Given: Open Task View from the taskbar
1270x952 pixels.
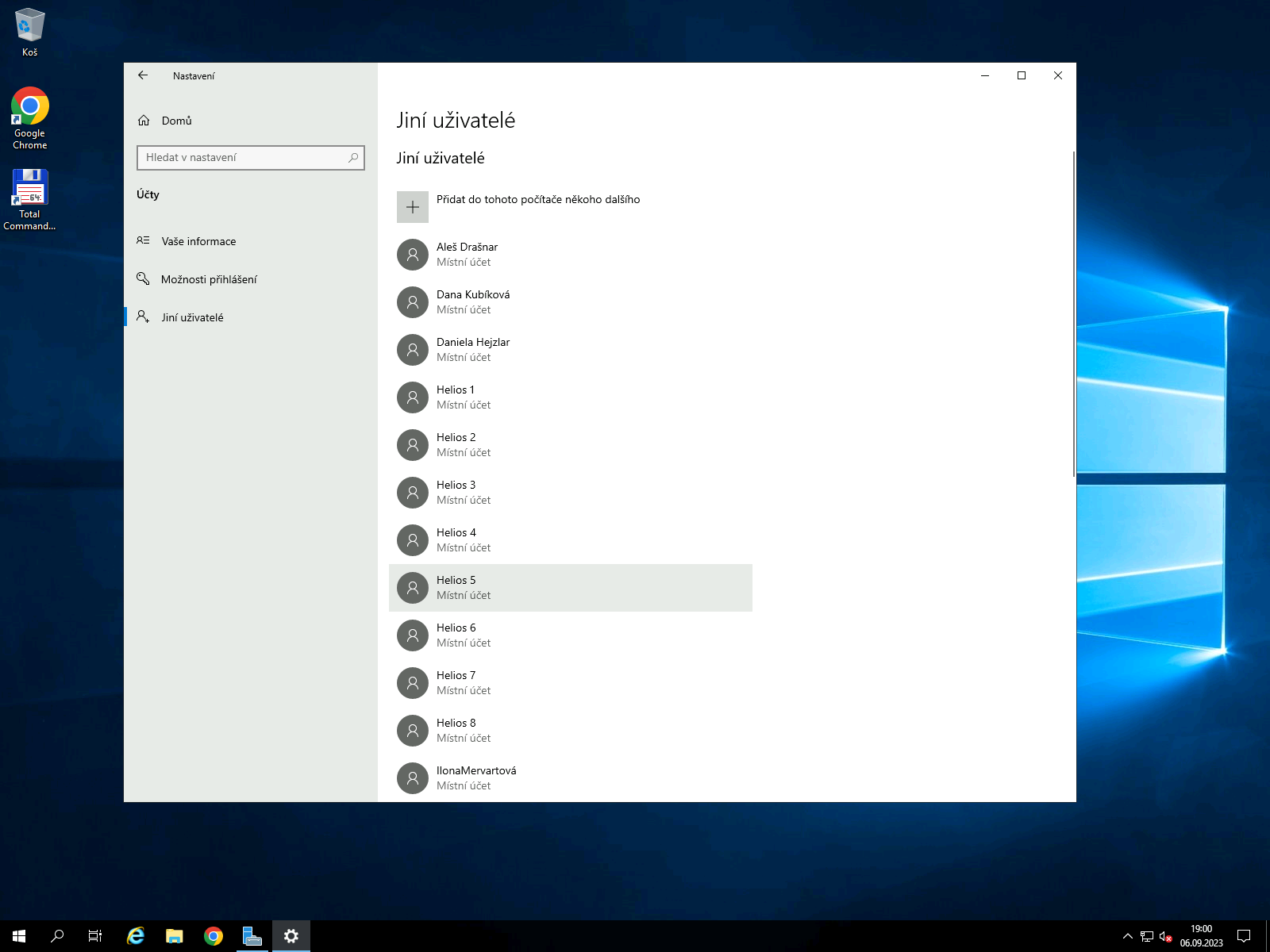Looking at the screenshot, I should (x=94, y=936).
